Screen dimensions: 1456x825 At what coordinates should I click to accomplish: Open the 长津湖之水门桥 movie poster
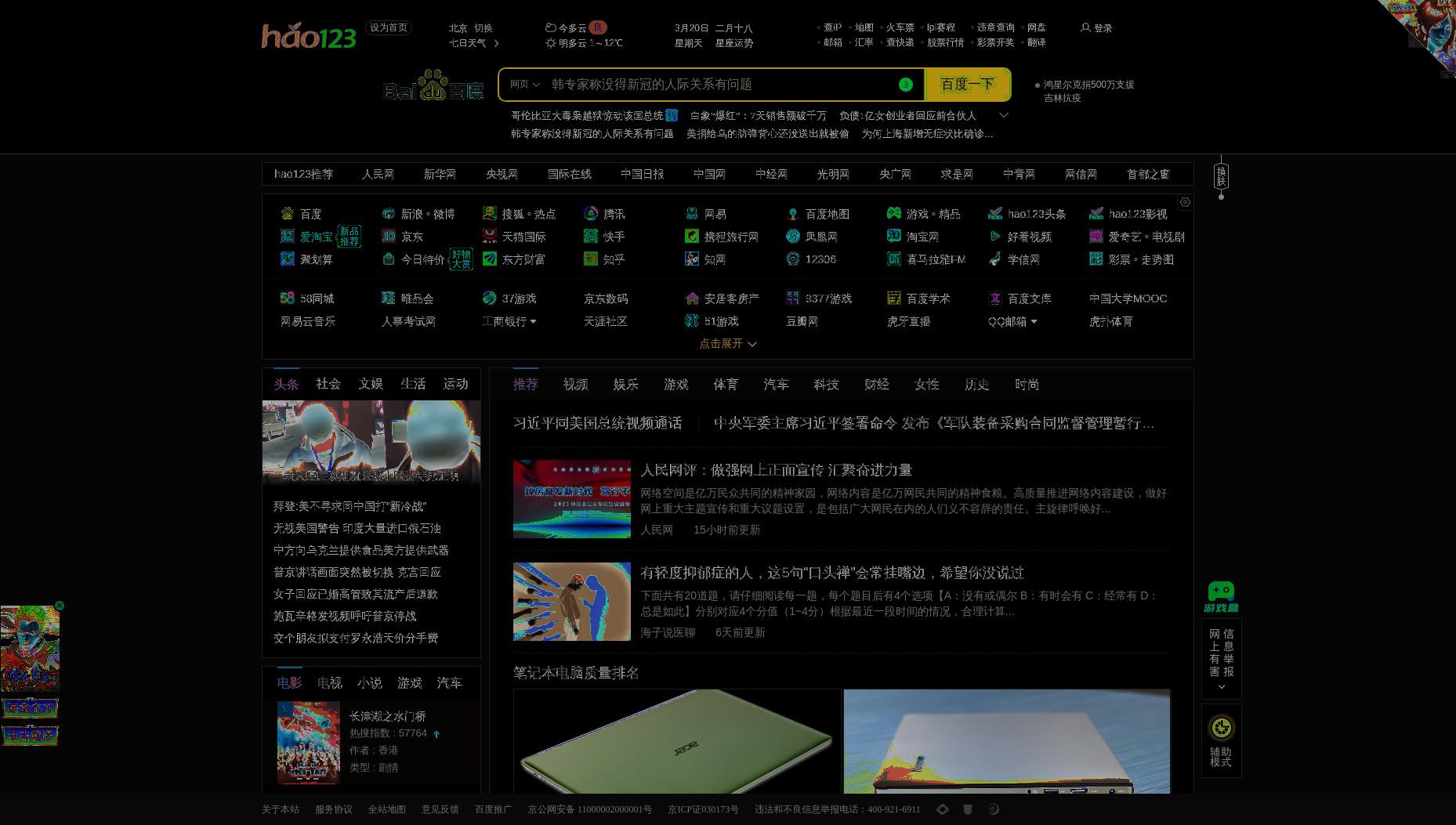(x=309, y=743)
